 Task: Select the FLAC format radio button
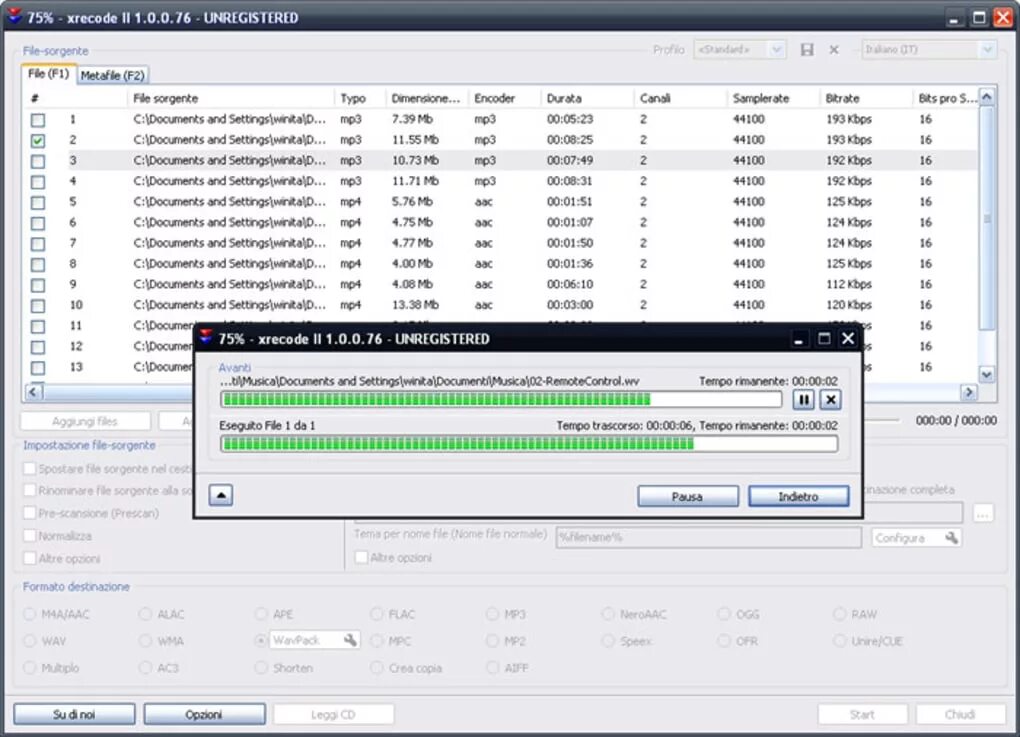pos(377,614)
